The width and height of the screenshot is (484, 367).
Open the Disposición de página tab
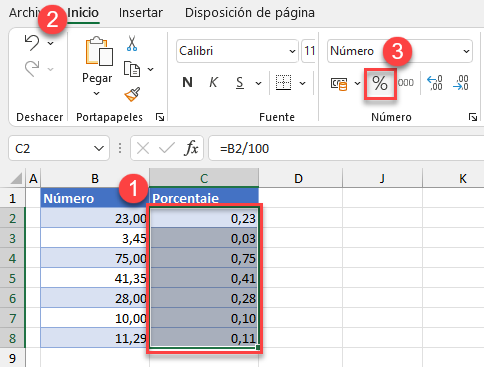[250, 13]
